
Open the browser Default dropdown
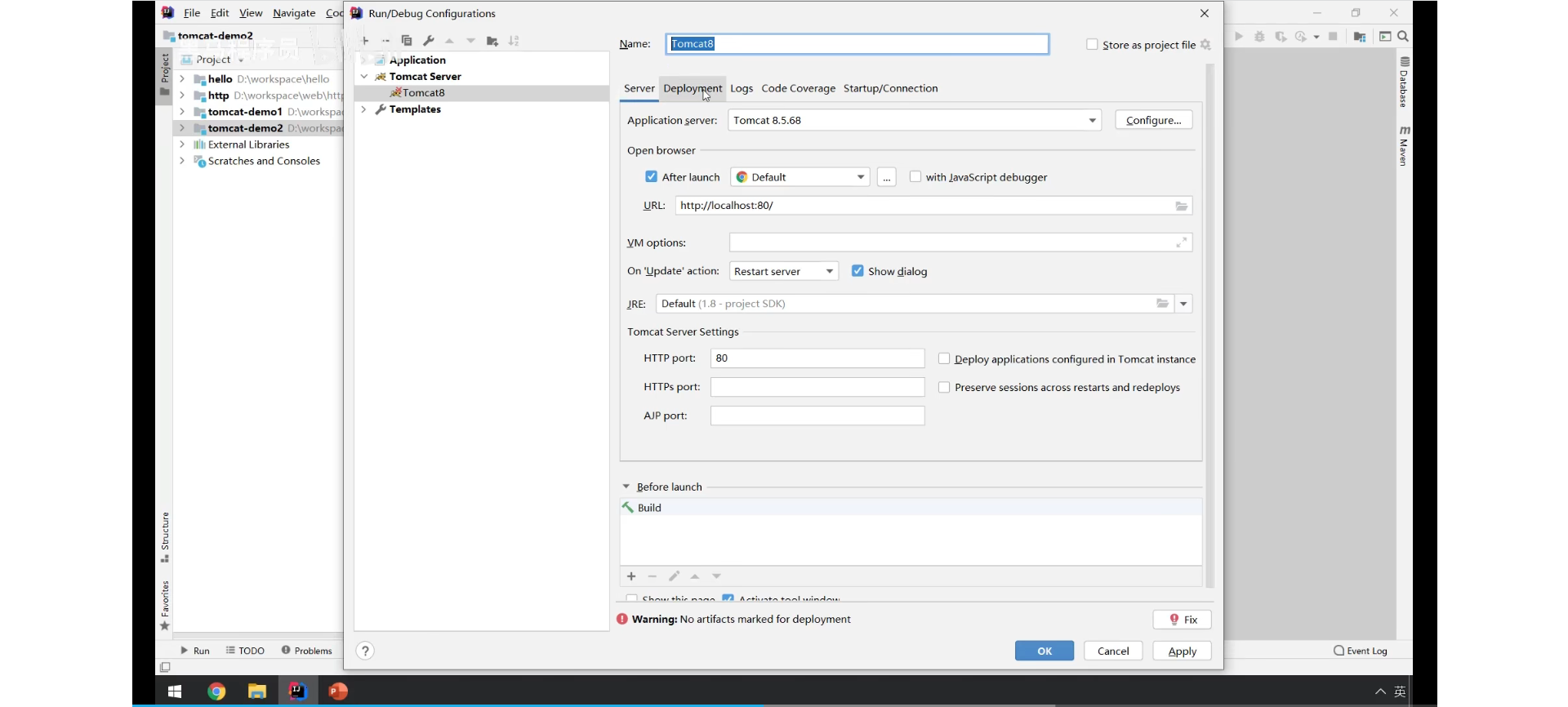click(x=800, y=177)
